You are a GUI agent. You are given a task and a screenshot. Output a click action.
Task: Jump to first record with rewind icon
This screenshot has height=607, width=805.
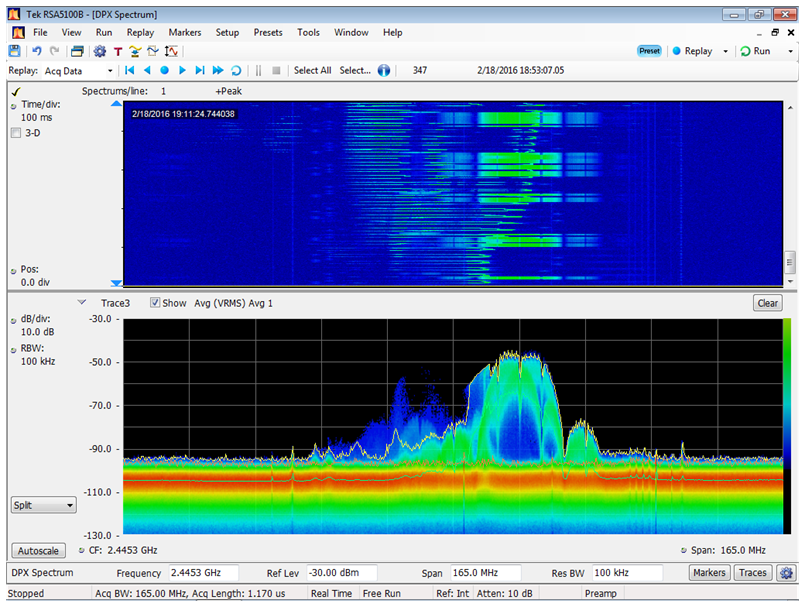tap(130, 70)
